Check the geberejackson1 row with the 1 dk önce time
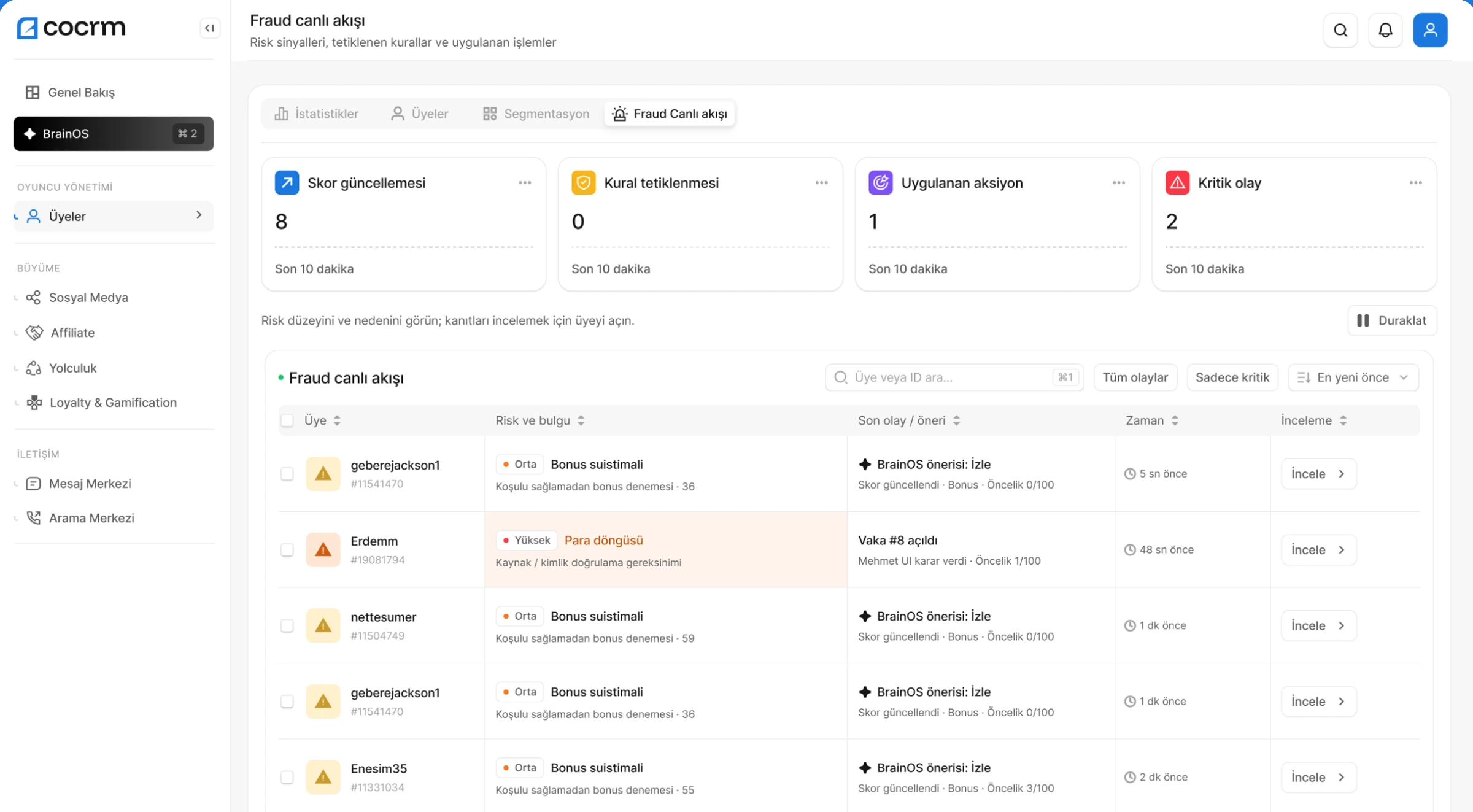The height and width of the screenshot is (812, 1473). coord(287,702)
